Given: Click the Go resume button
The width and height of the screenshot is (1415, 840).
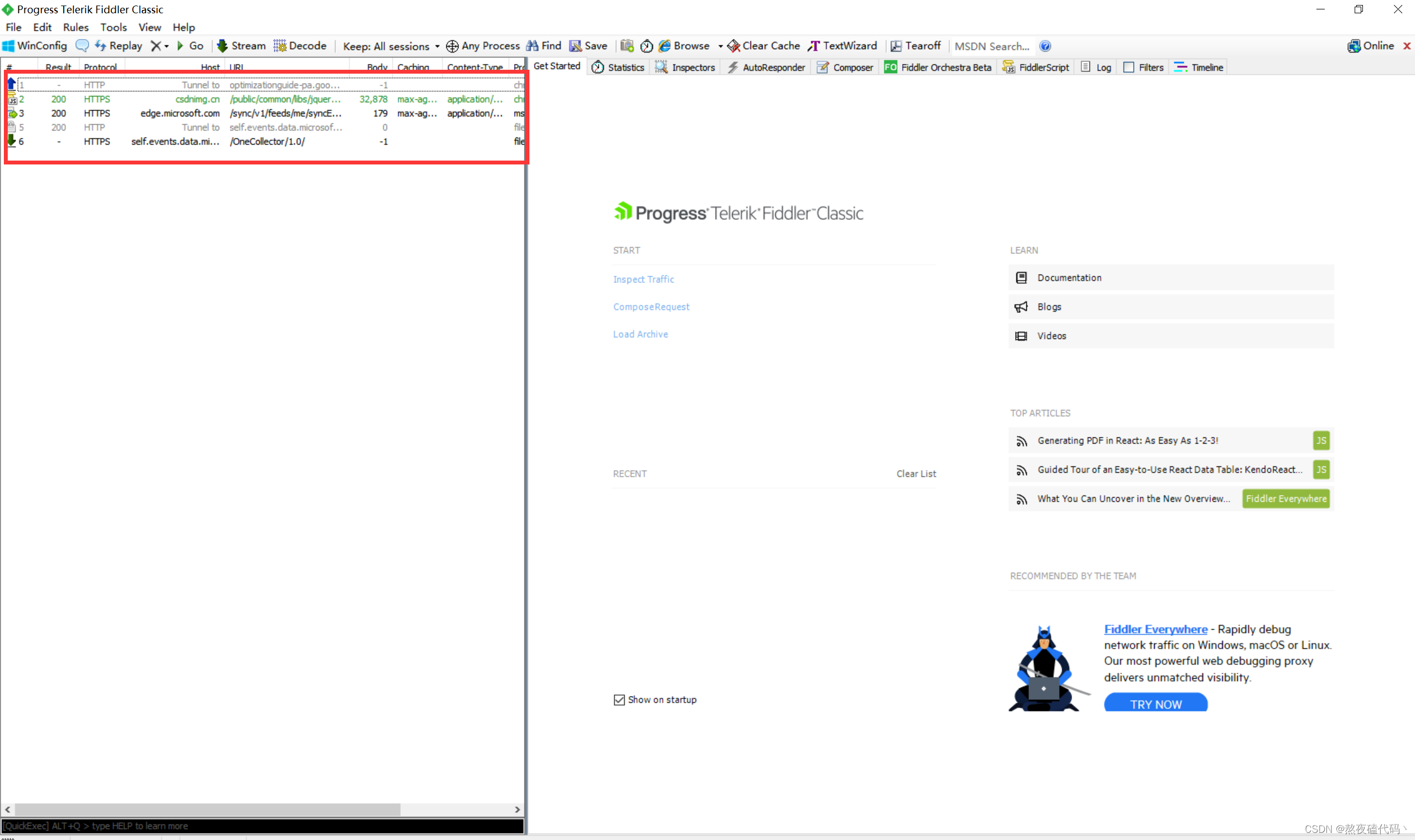Looking at the screenshot, I should click(190, 46).
